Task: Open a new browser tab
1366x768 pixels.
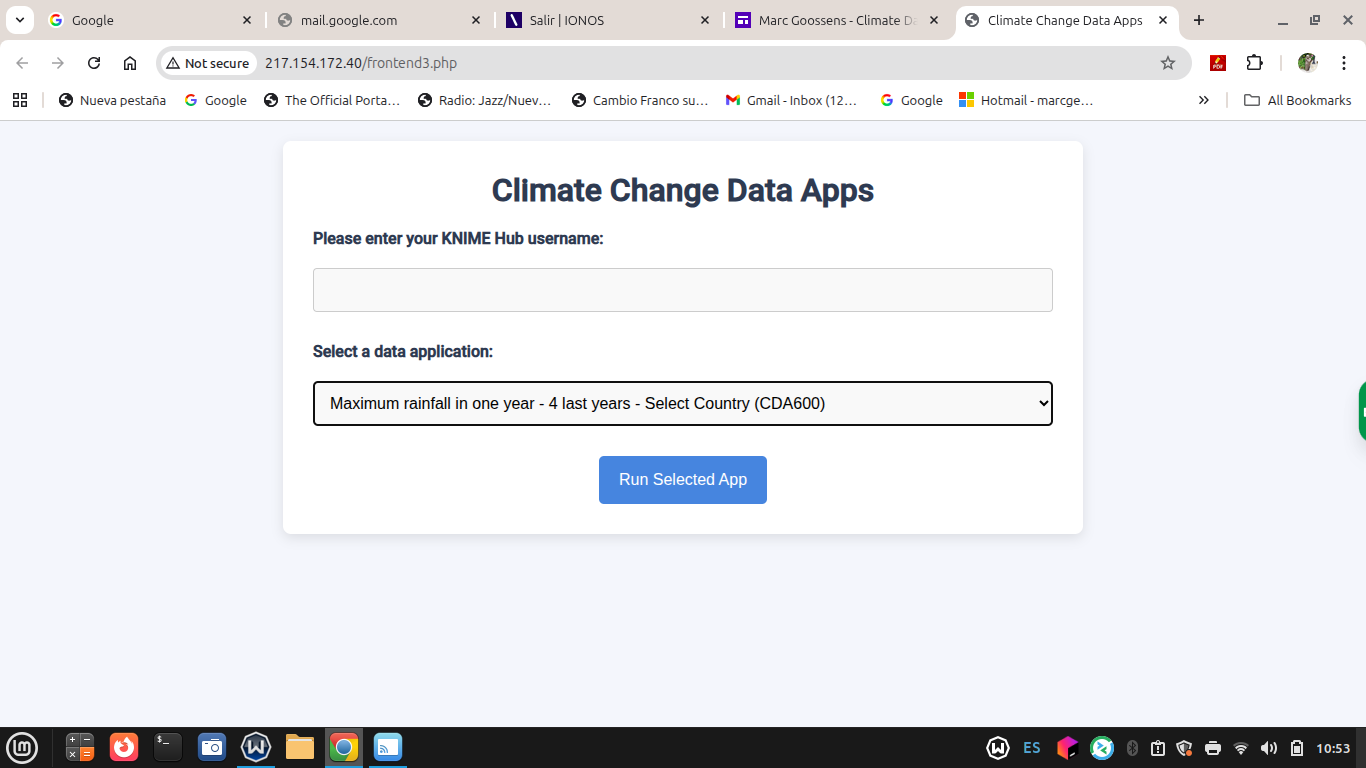Action: click(1199, 20)
